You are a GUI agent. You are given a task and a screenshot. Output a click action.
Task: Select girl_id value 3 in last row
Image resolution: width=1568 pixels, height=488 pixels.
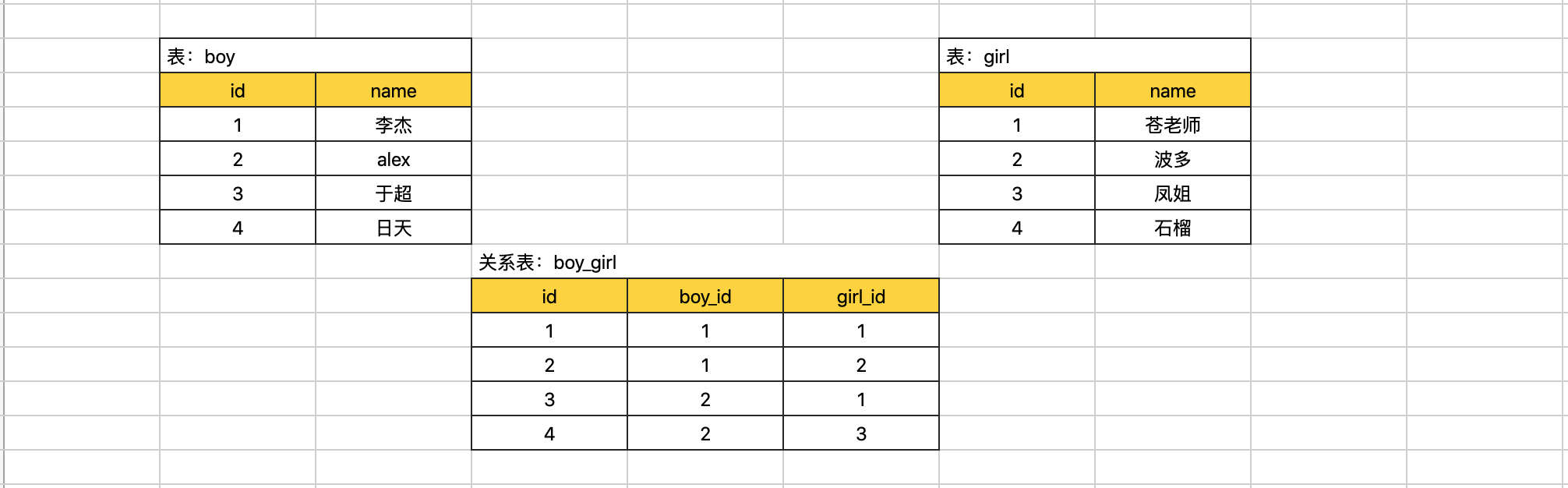click(861, 433)
